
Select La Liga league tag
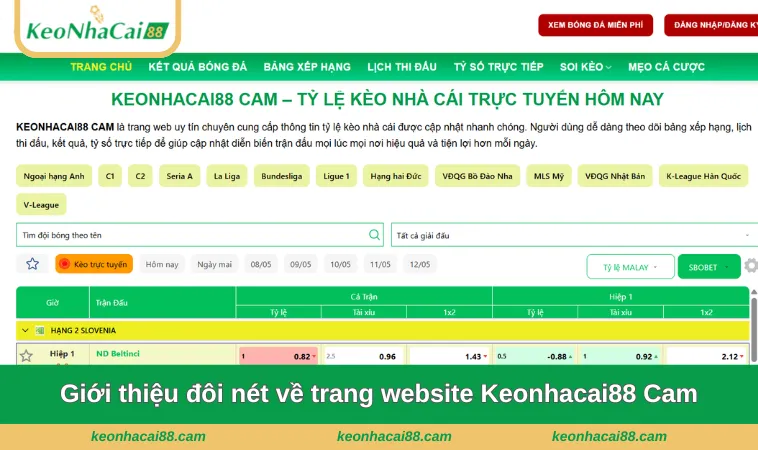point(227,176)
